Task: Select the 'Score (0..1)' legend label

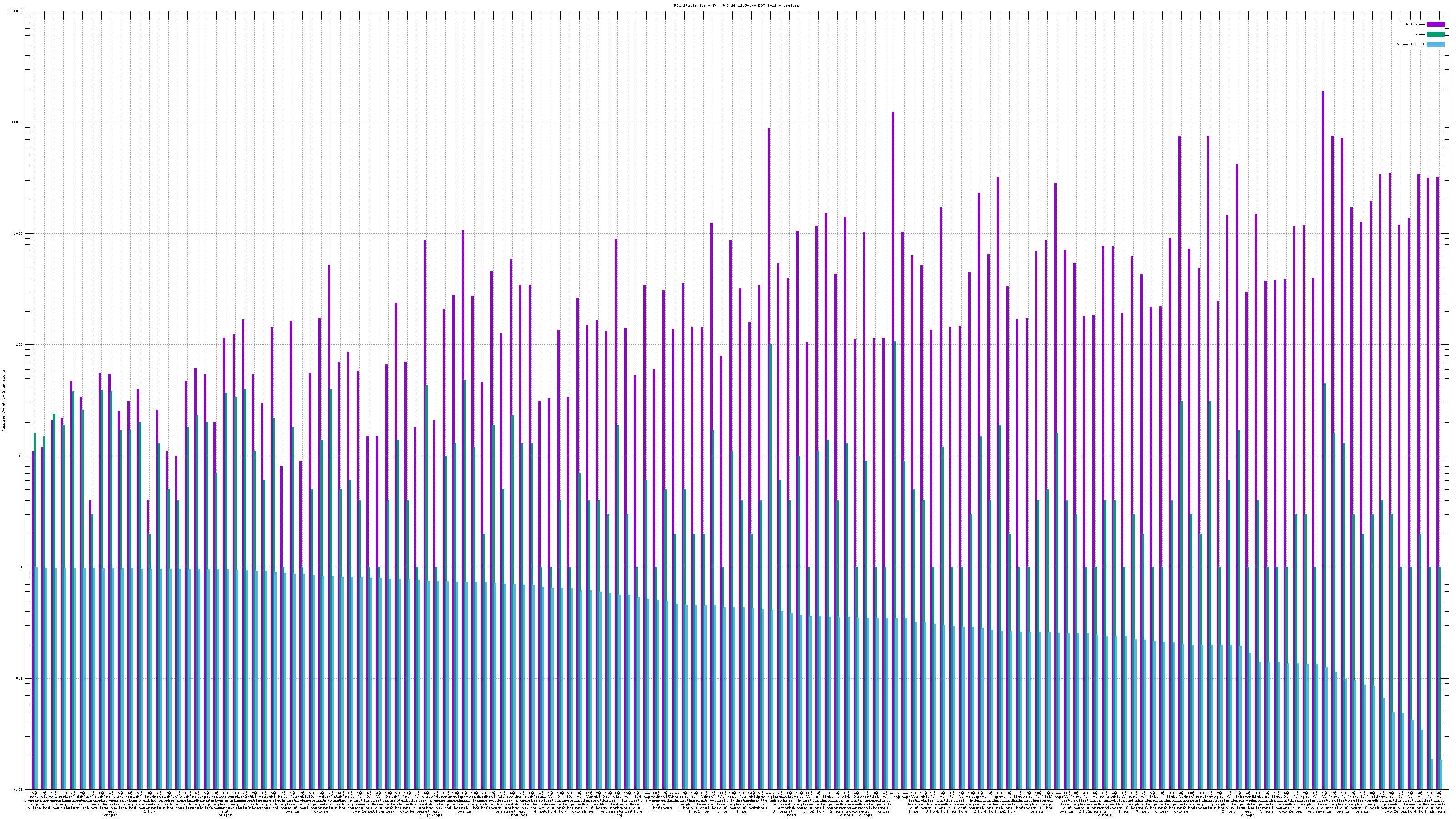Action: coord(1410,44)
